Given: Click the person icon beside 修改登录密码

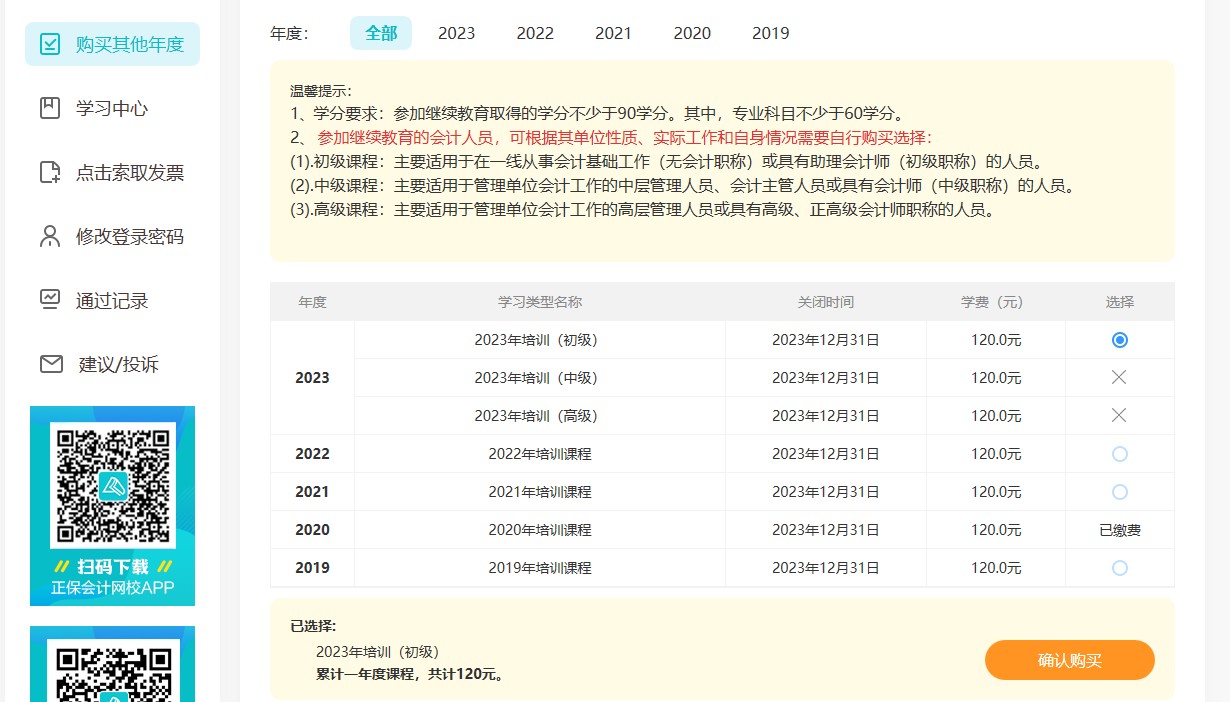Looking at the screenshot, I should (x=49, y=236).
